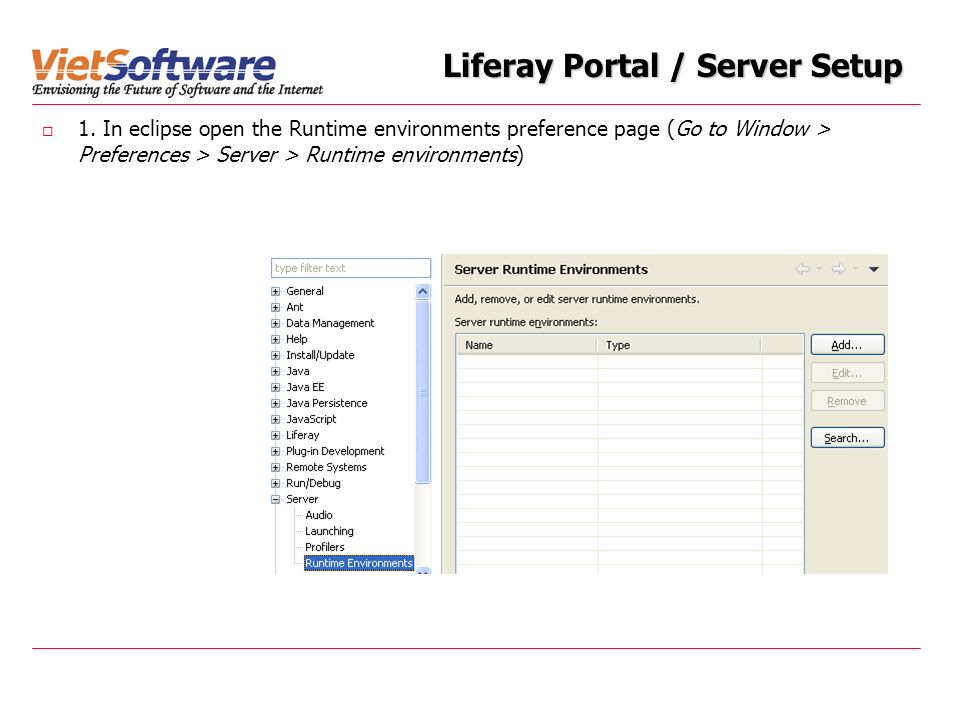This screenshot has height=720, width=960.
Task: Select Remote Systems category
Action: [326, 467]
